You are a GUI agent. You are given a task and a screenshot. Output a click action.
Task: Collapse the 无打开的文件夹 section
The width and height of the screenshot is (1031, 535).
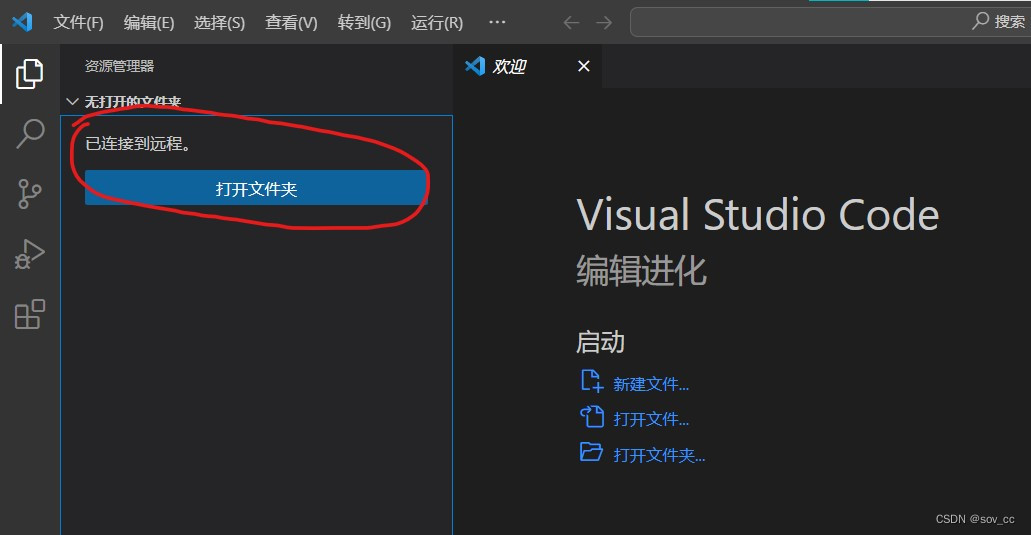pos(72,102)
